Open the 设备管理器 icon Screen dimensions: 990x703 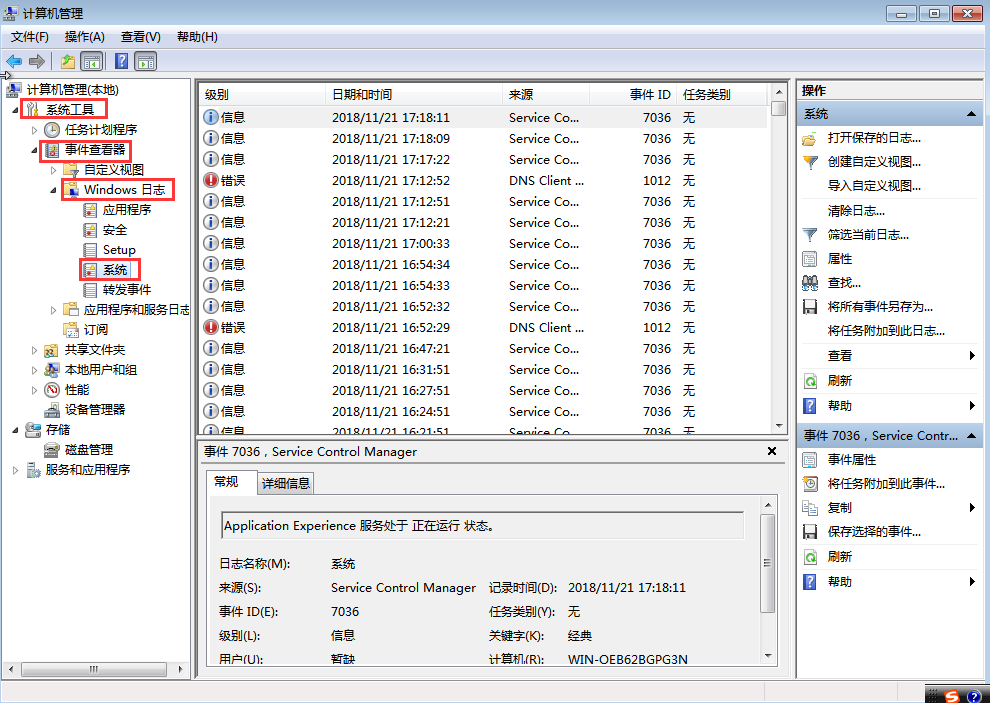pyautogui.click(x=52, y=410)
